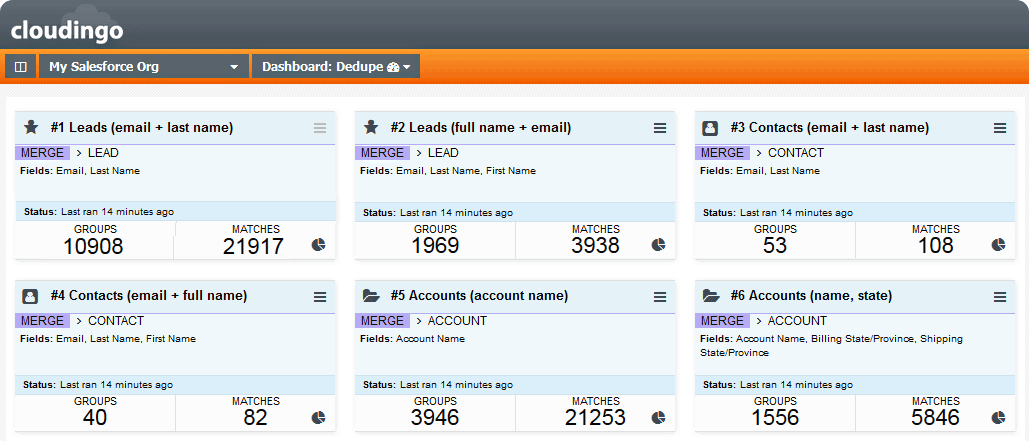Open pie chart for #5 Accounts filter
The width and height of the screenshot is (1029, 441).
[x=658, y=417]
